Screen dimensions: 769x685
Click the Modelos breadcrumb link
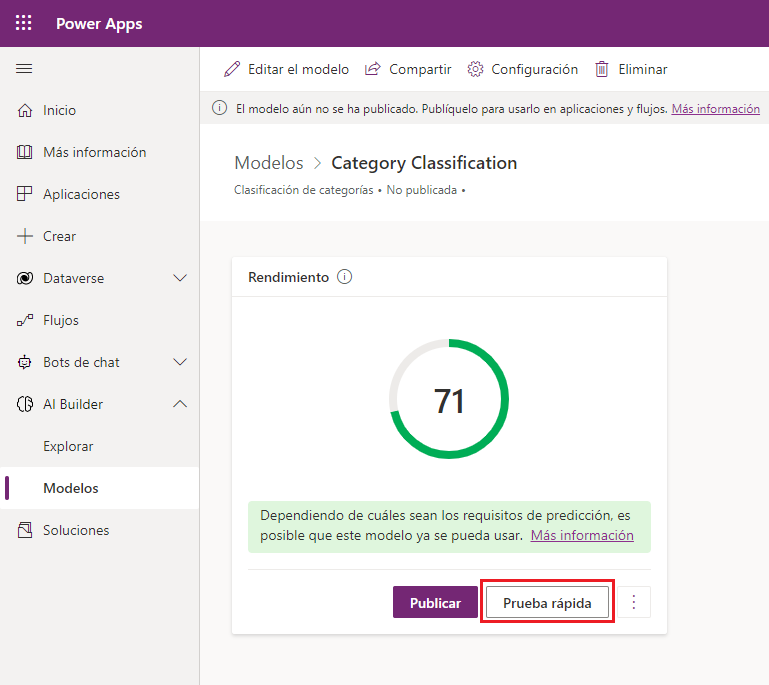pos(269,163)
